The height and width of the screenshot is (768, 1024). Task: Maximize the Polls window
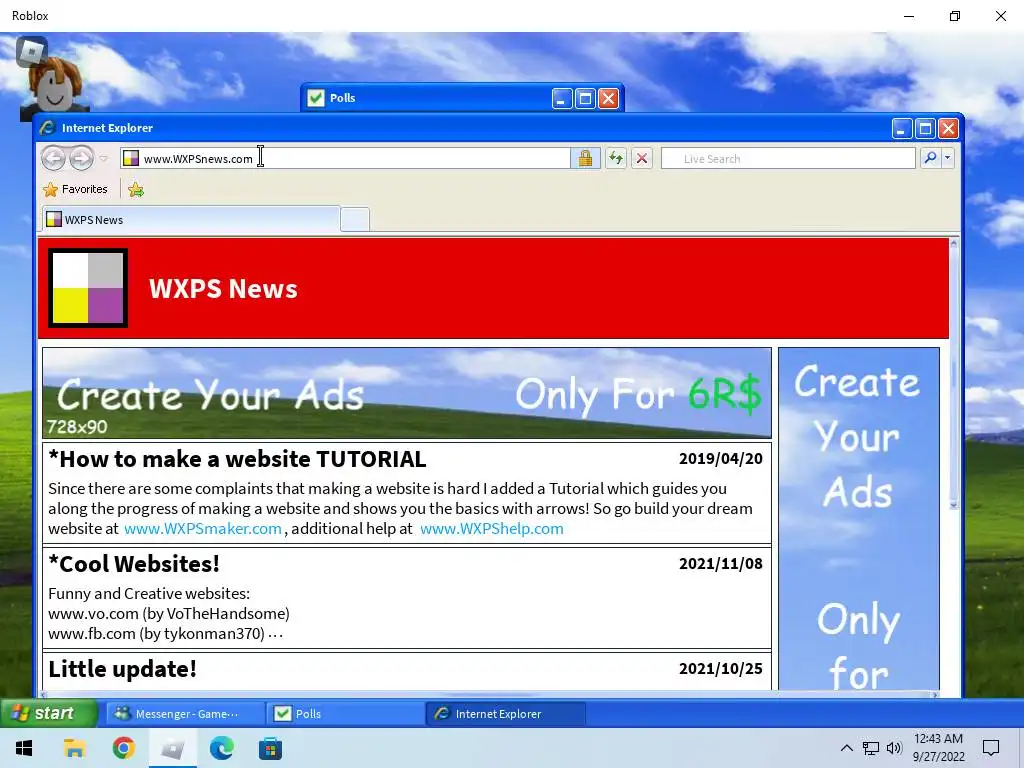pyautogui.click(x=585, y=99)
